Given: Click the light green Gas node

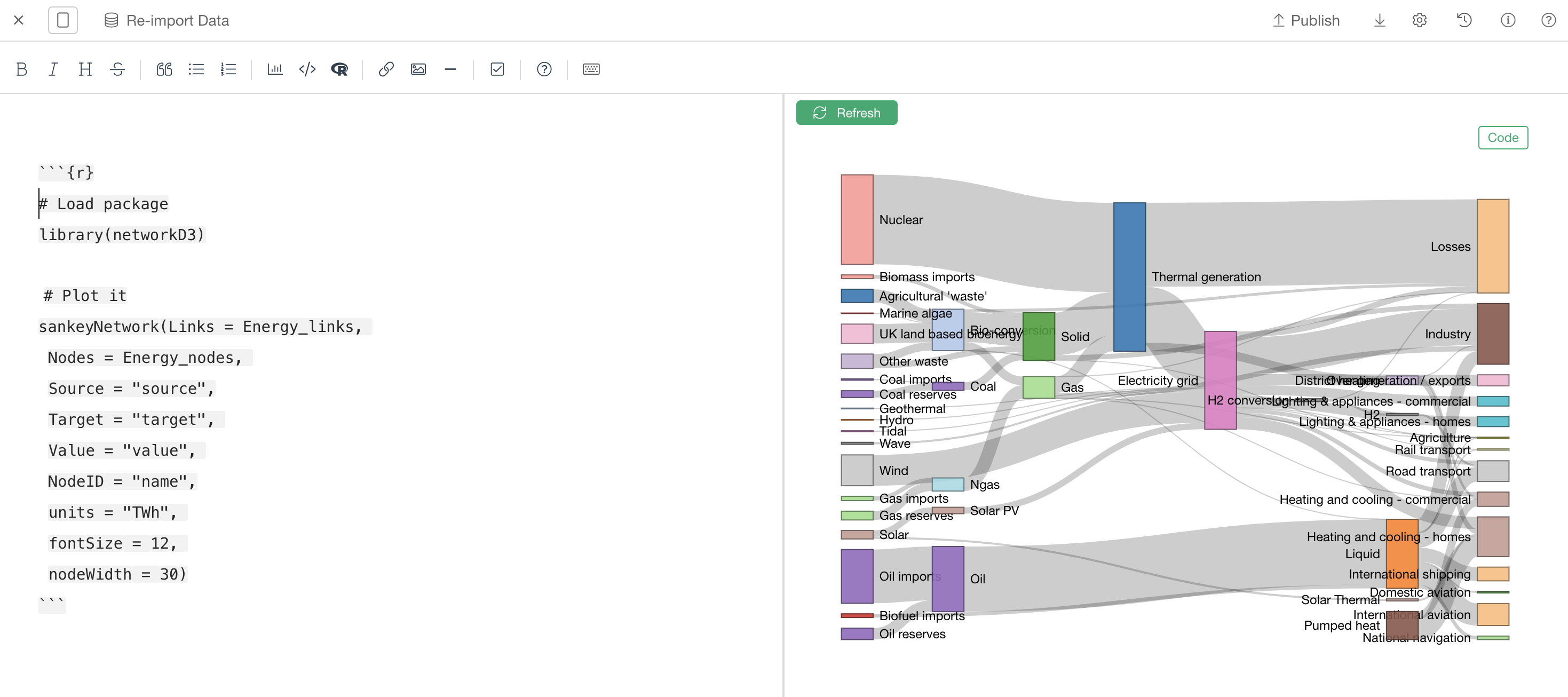Looking at the screenshot, I should [1039, 387].
